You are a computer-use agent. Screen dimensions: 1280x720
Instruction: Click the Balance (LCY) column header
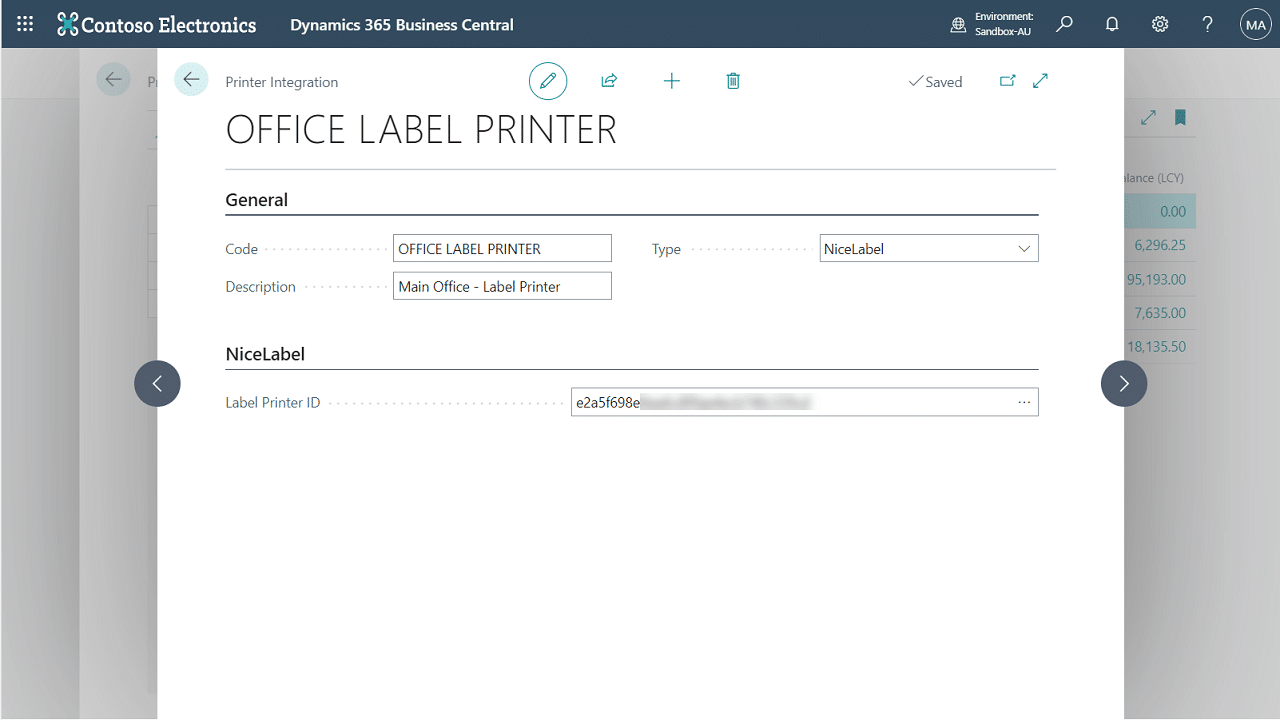point(1154,178)
